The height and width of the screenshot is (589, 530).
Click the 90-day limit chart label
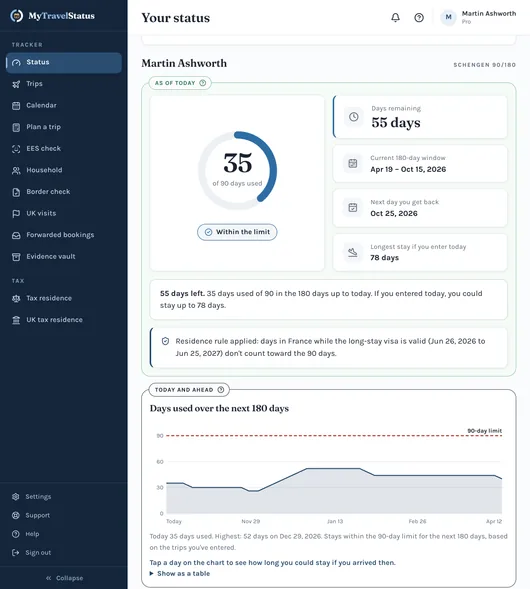coord(485,430)
